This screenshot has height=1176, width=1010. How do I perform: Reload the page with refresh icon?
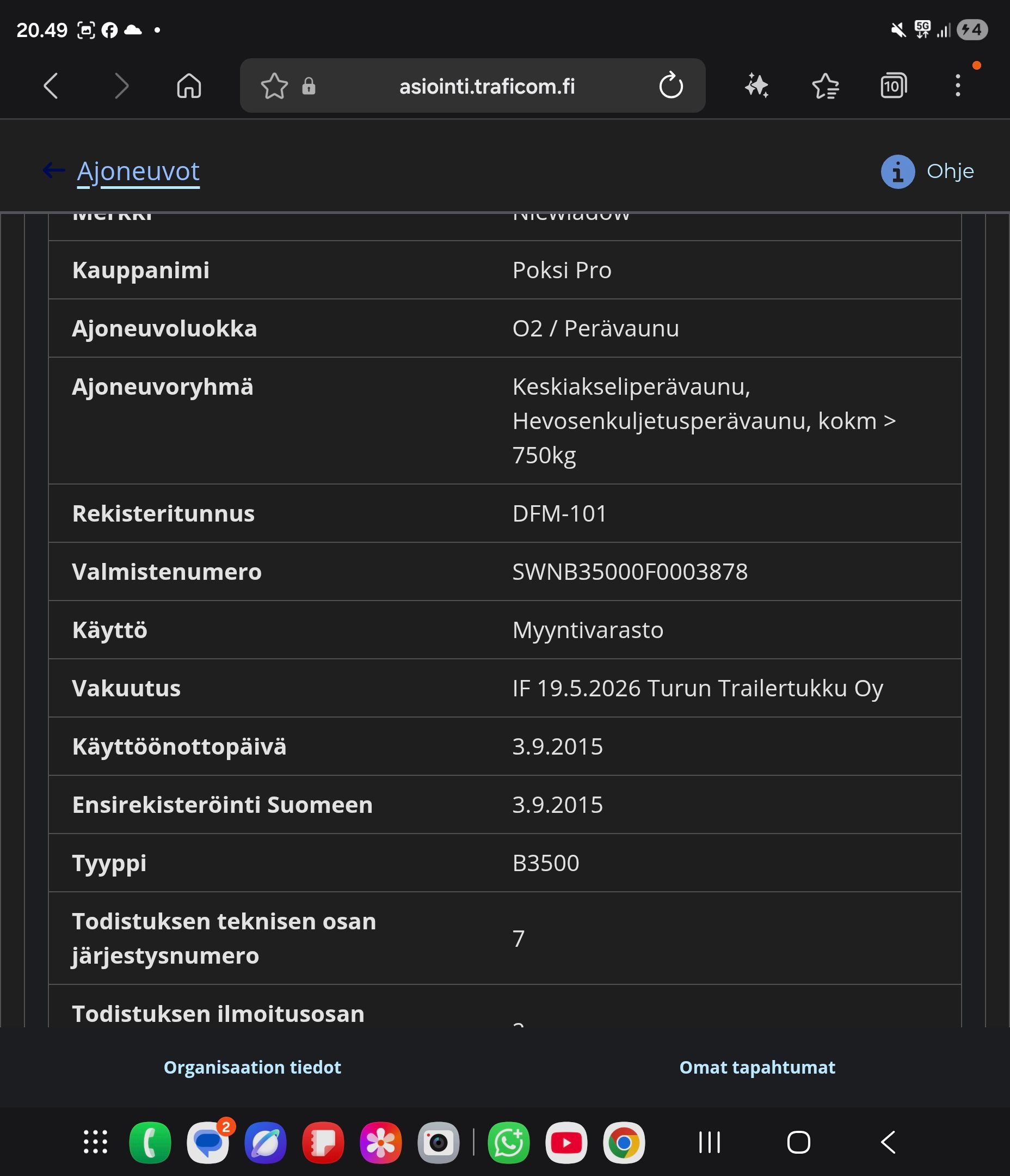point(670,86)
